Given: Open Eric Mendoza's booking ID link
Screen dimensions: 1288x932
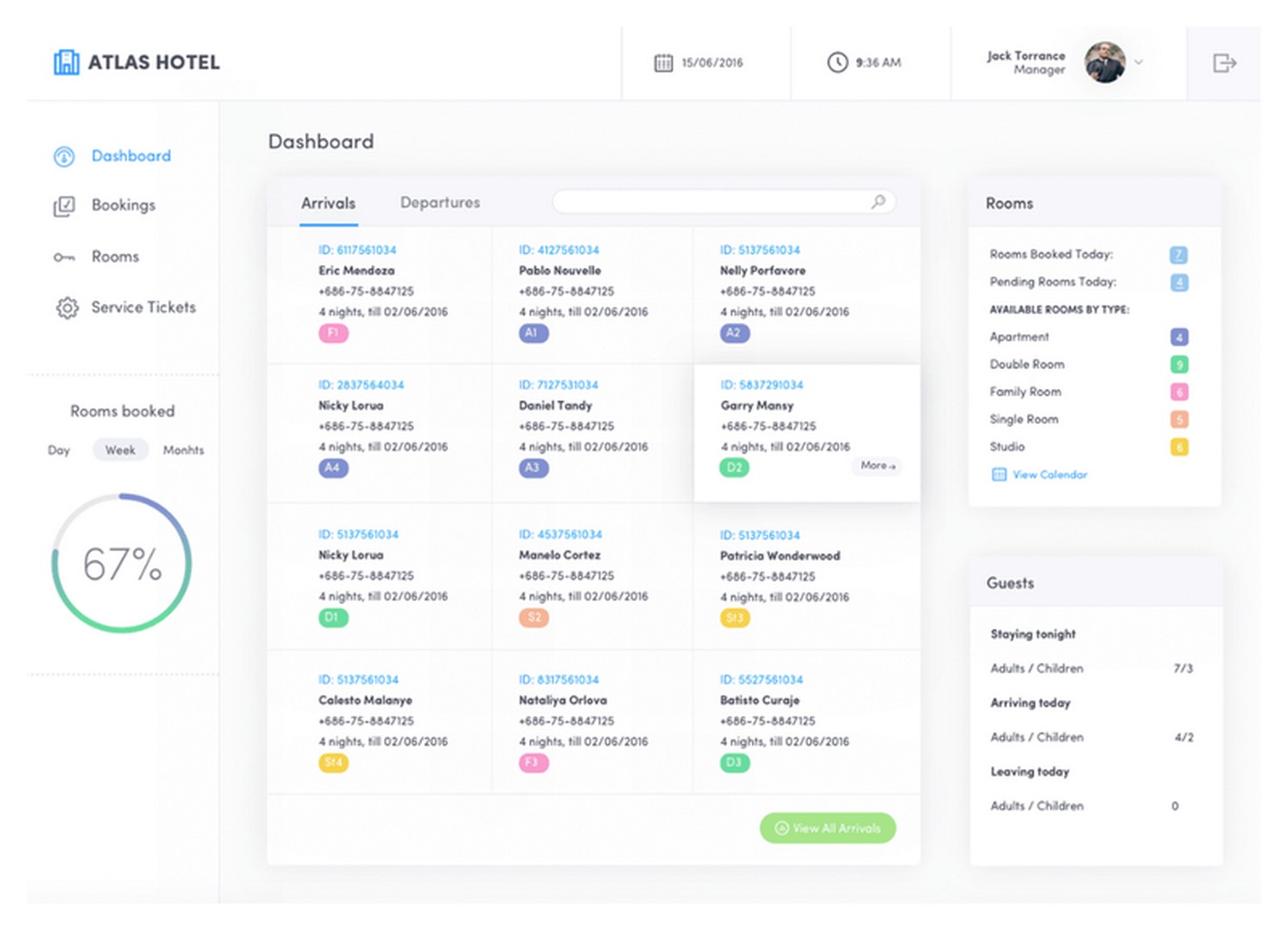Looking at the screenshot, I should [x=357, y=249].
